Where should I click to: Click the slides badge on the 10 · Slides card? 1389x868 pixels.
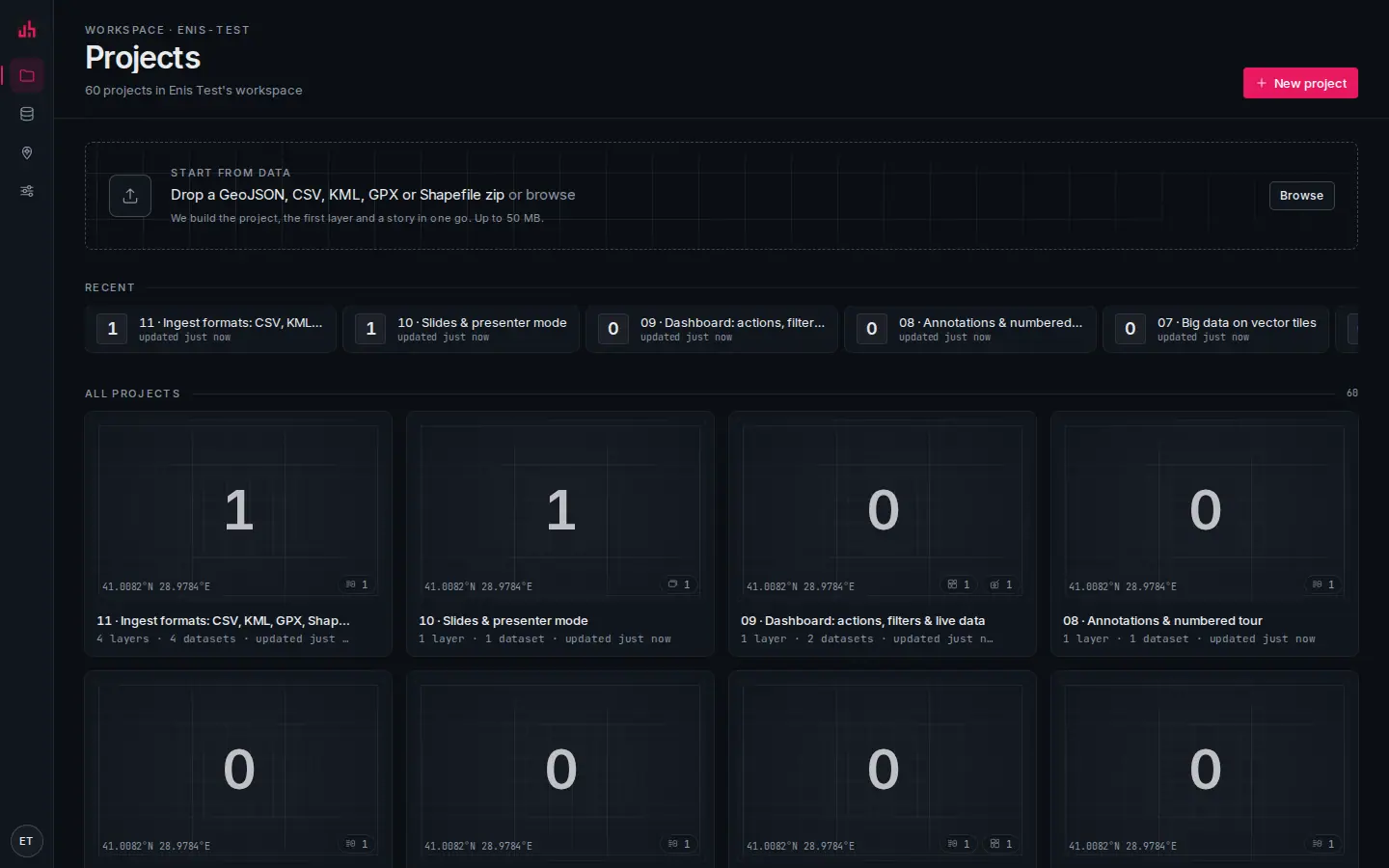(679, 584)
